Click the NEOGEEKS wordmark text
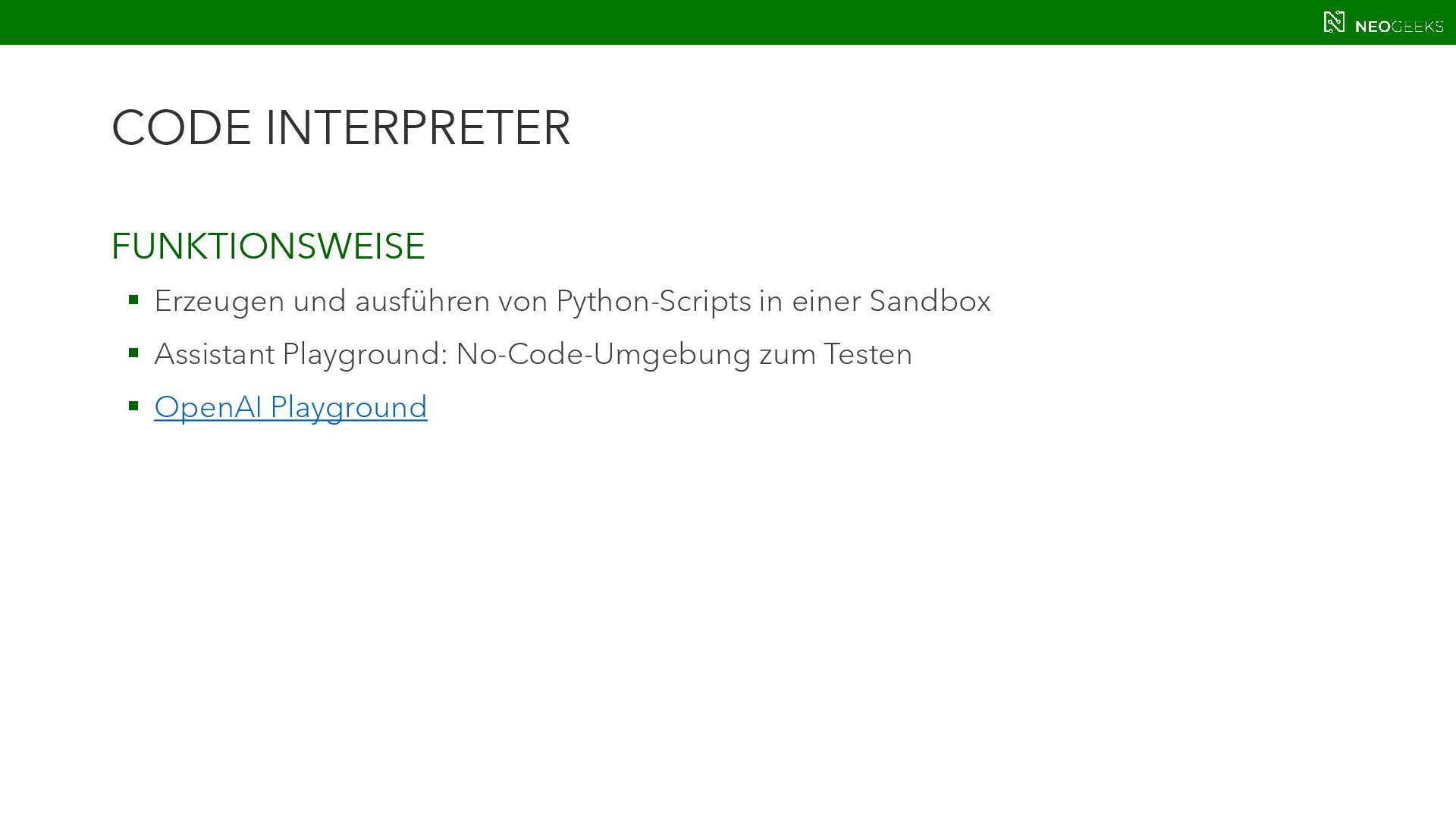Image resolution: width=1456 pixels, height=819 pixels. tap(1399, 27)
